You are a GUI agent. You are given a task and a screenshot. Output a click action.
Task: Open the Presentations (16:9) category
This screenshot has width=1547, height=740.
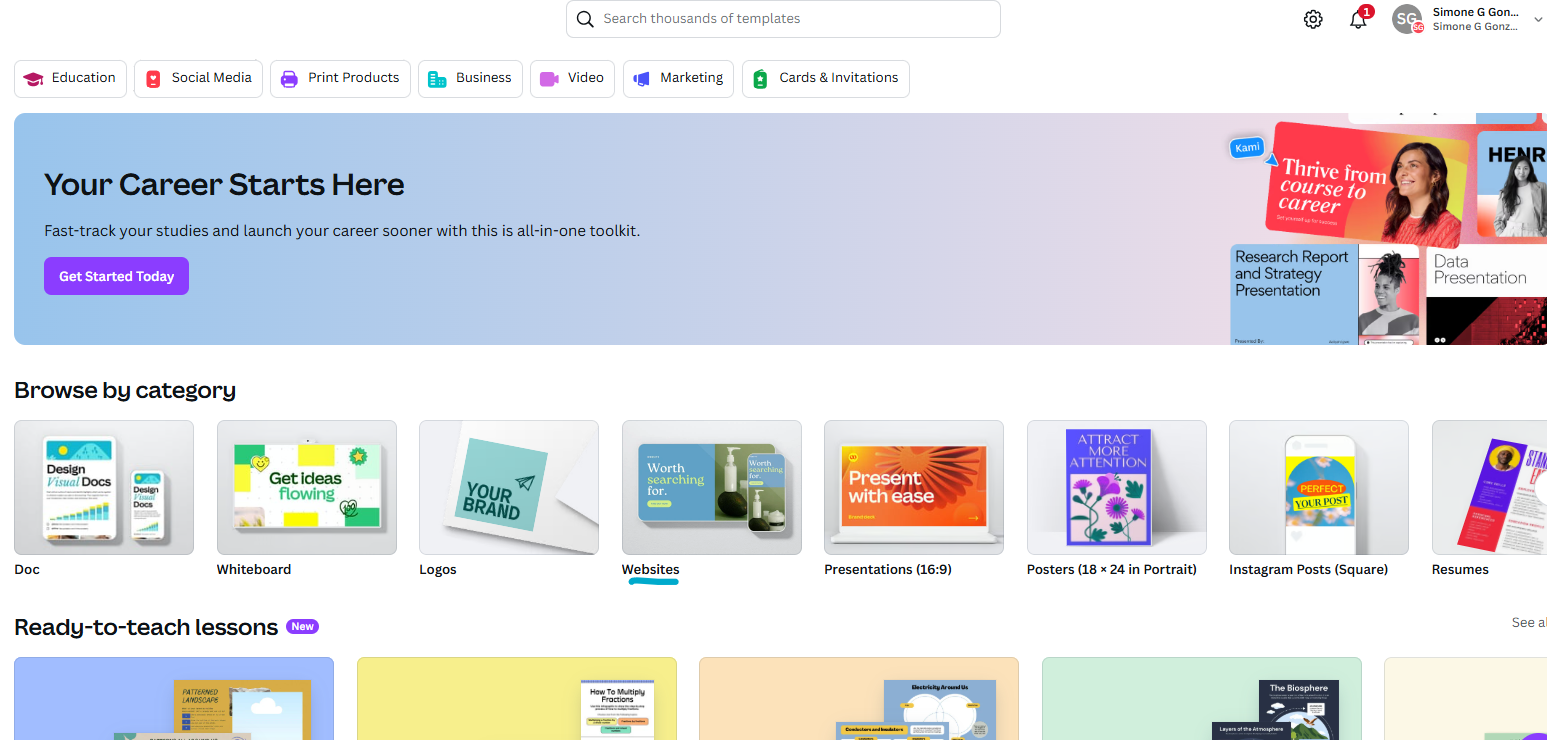tap(913, 487)
